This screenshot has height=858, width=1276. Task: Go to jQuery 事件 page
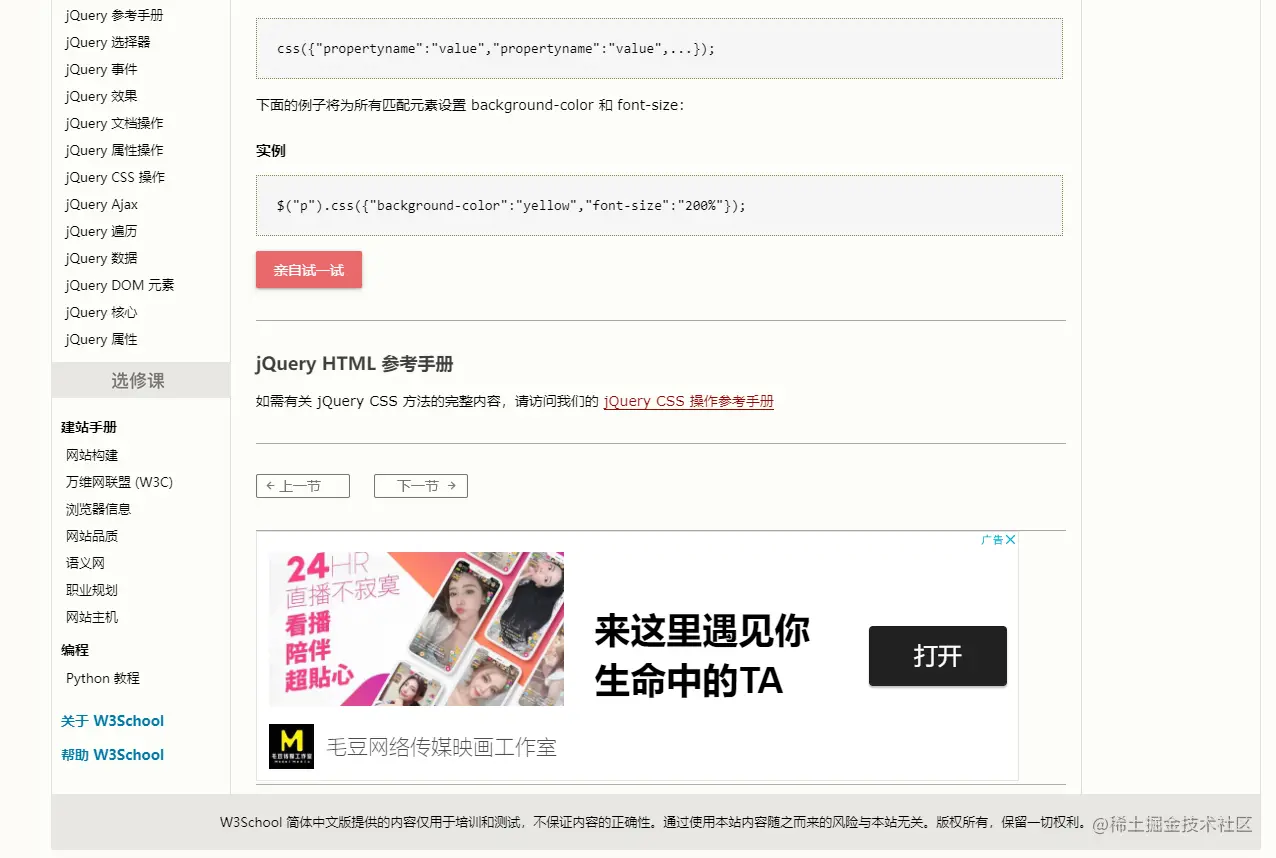[102, 69]
